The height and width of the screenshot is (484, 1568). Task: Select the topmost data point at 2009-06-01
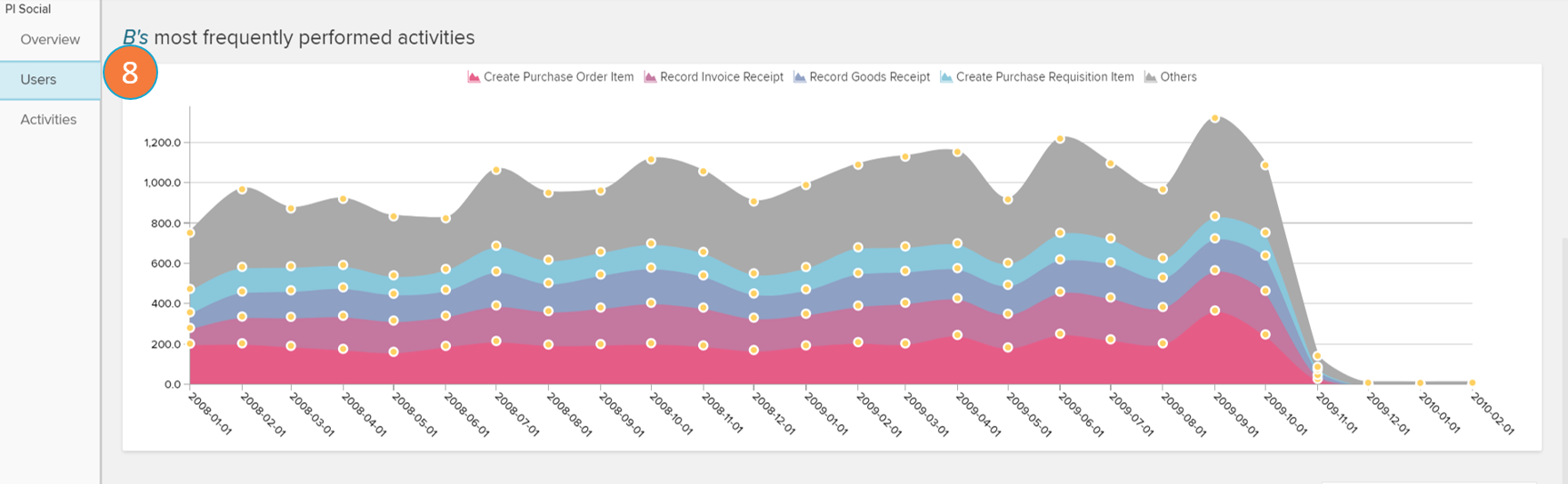(x=1060, y=139)
